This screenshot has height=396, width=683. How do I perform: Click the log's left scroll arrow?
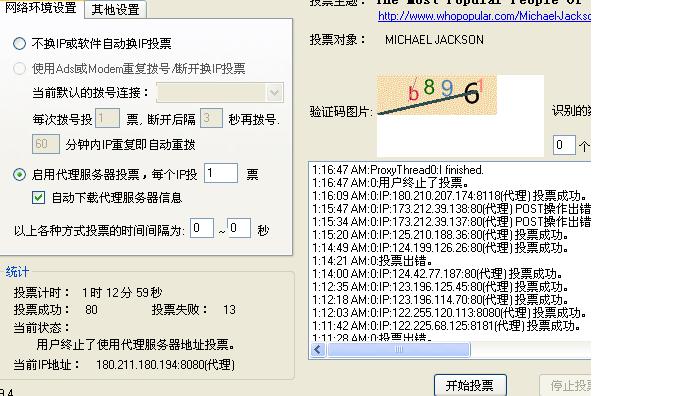[318, 349]
